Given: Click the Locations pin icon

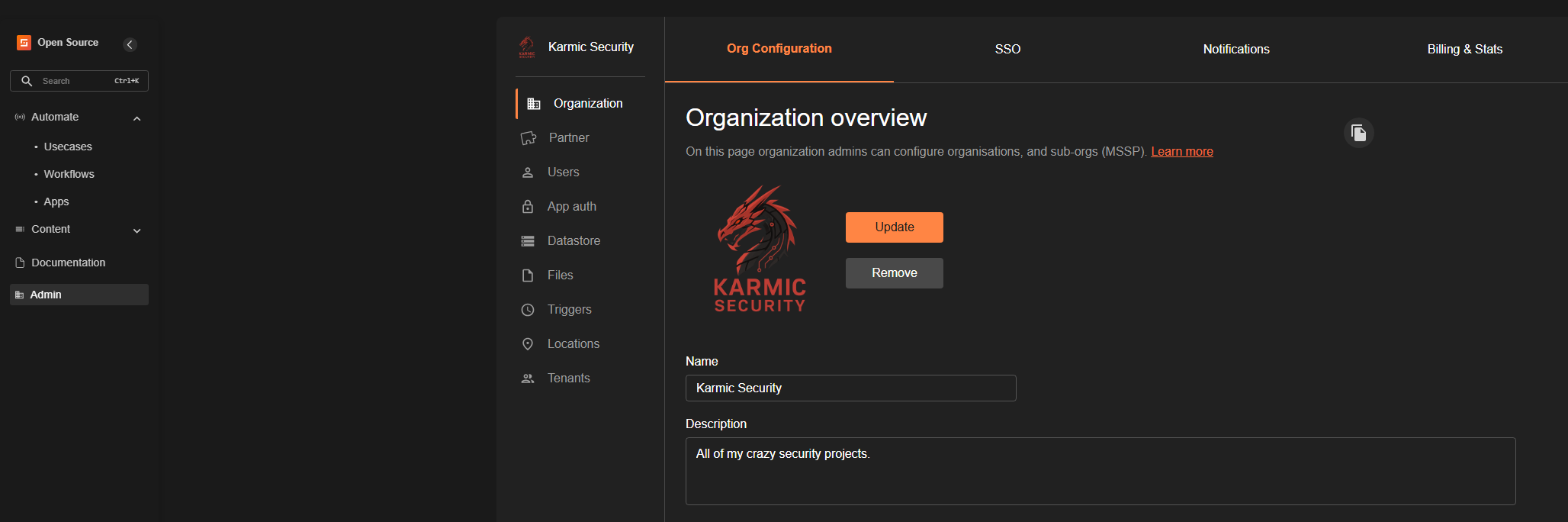Looking at the screenshot, I should (x=528, y=344).
